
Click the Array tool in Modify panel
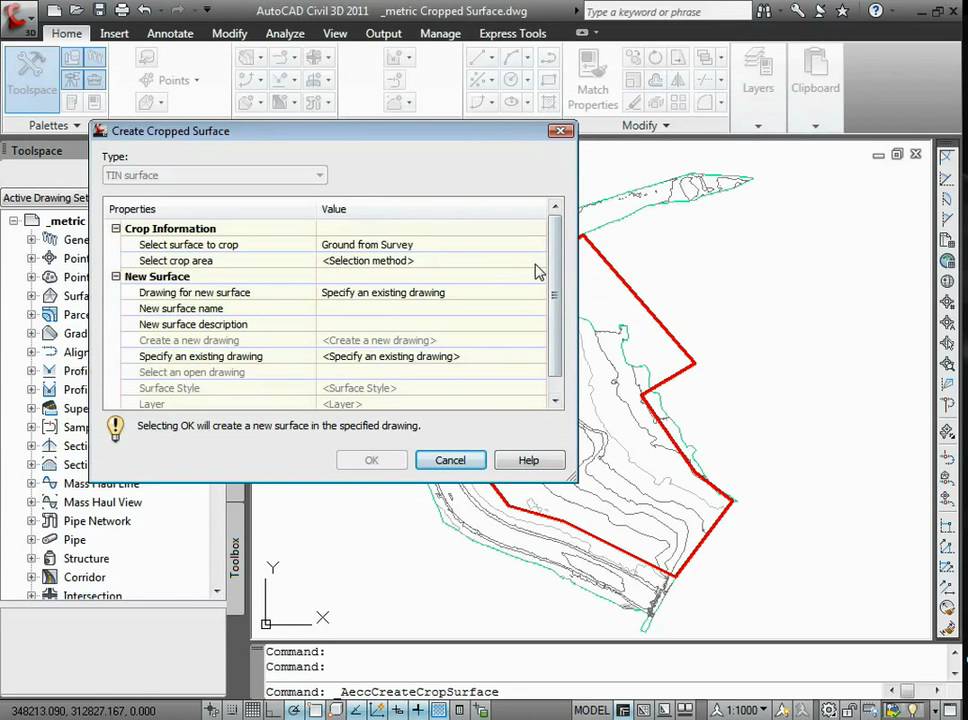(x=678, y=102)
